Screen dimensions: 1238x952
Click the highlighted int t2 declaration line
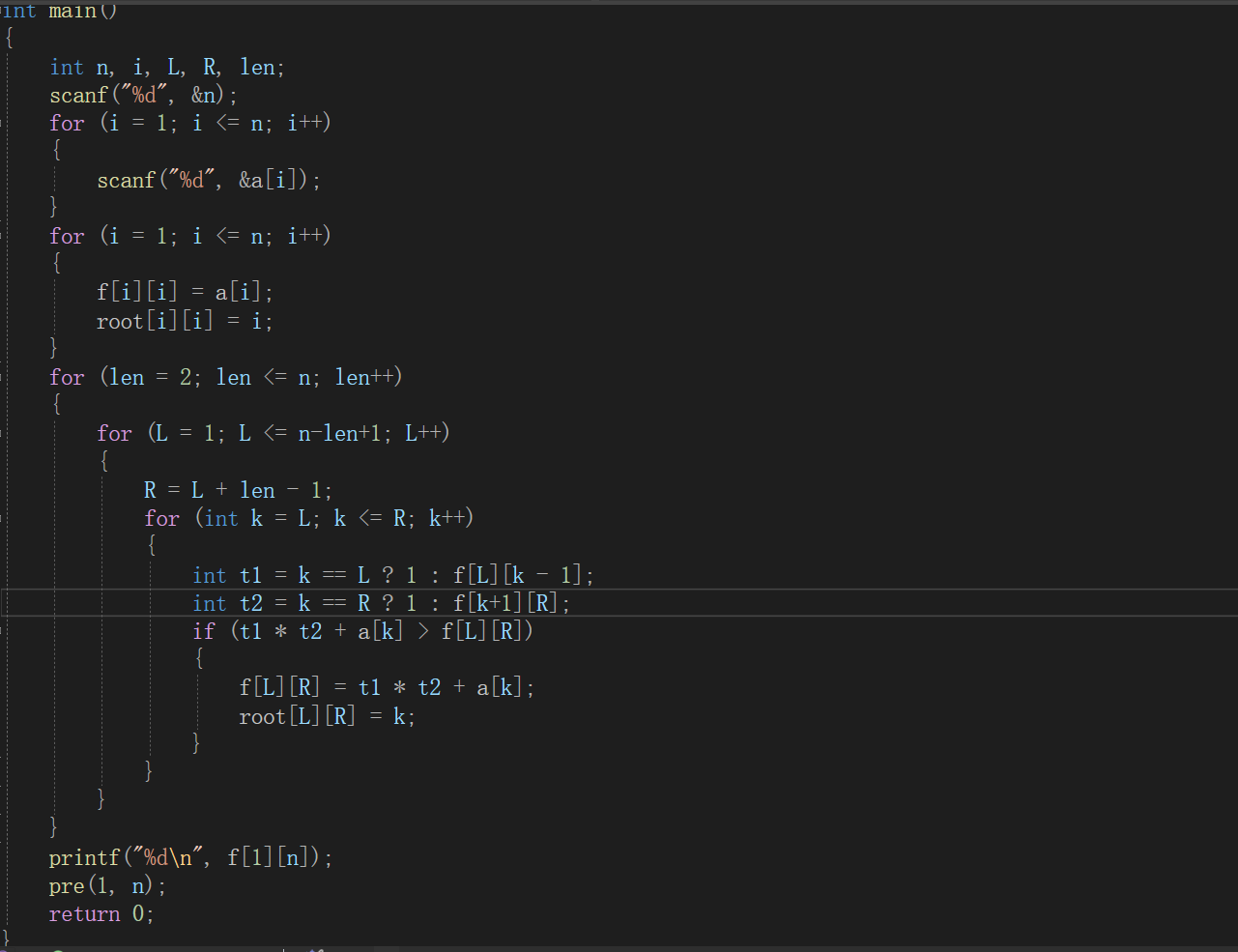click(381, 603)
